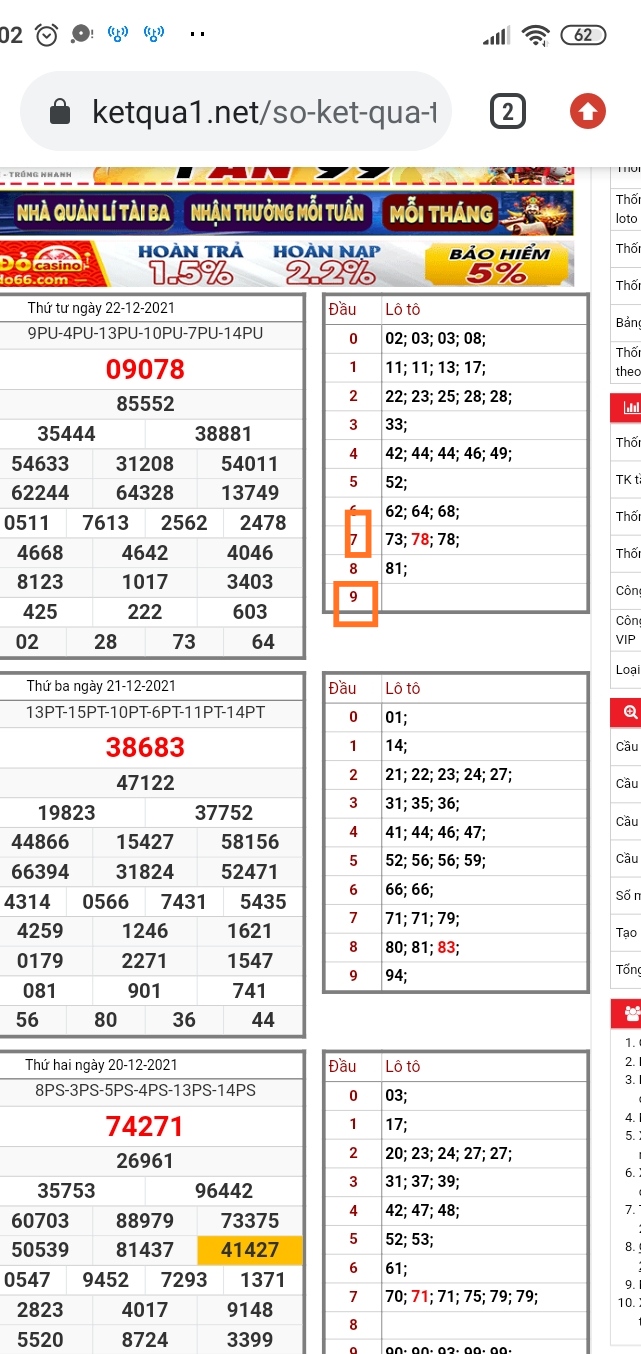The height and width of the screenshot is (1354, 641).
Task: Tap the red users group sidebar icon
Action: 631,1014
